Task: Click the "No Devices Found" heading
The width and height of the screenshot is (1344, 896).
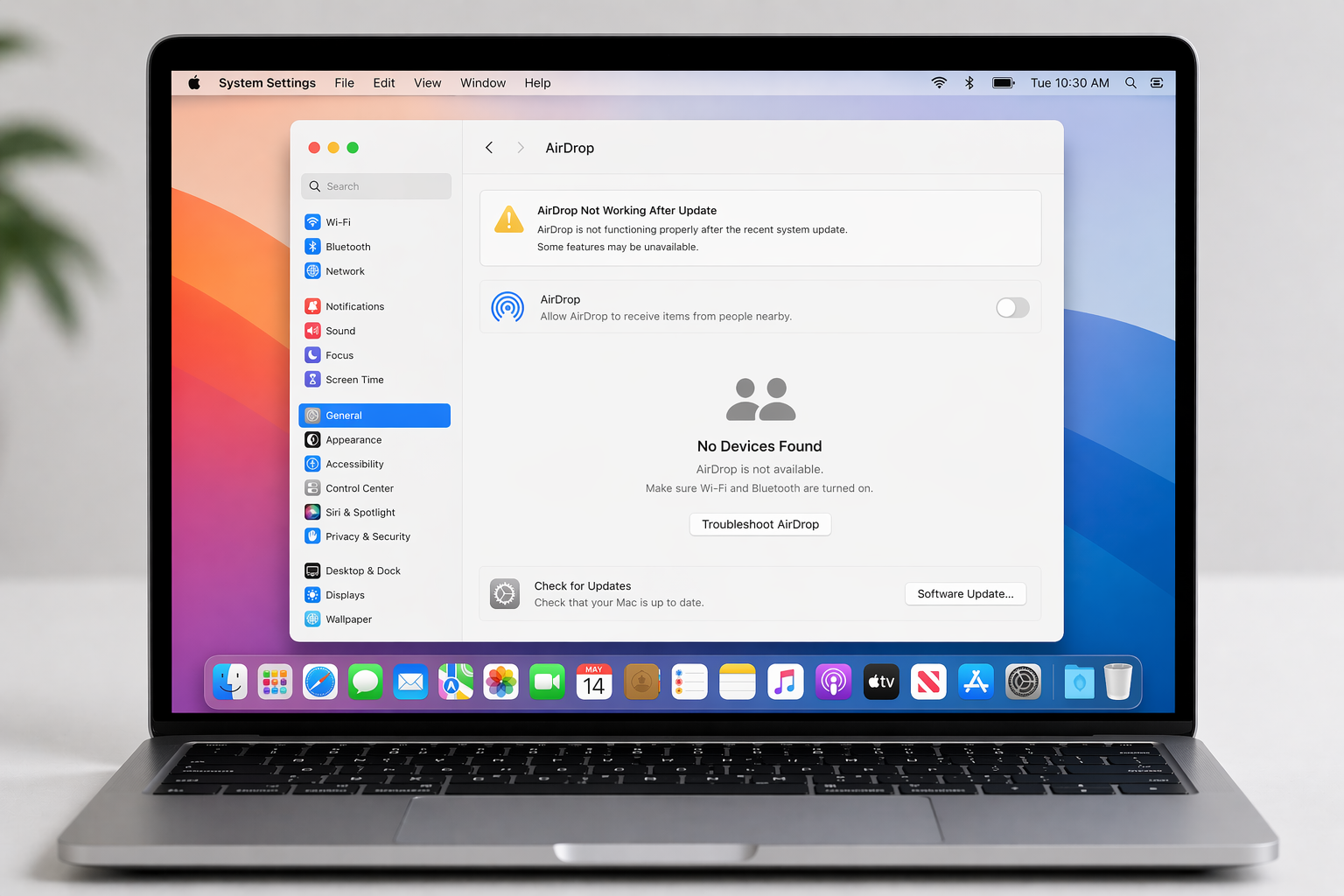Action: [759, 446]
